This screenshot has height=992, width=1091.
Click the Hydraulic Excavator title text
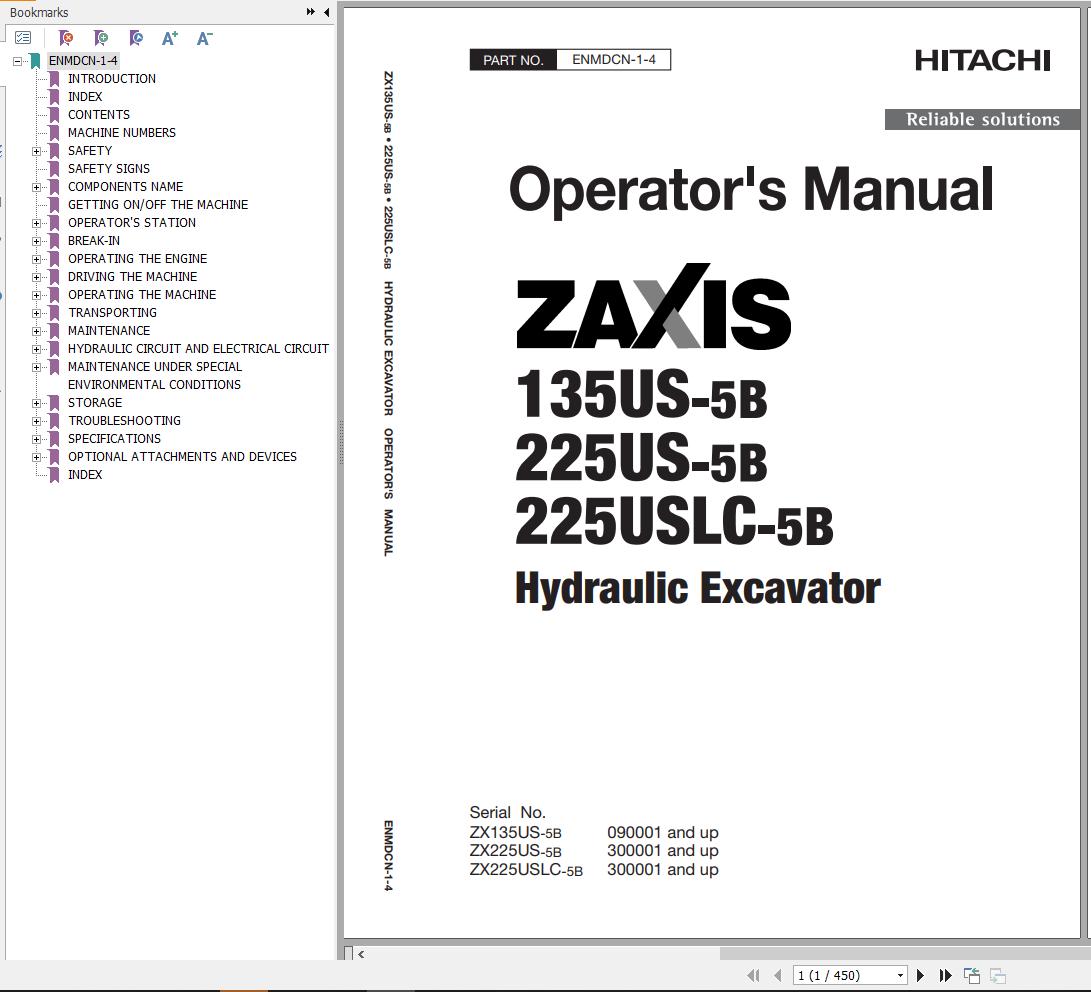click(x=697, y=589)
